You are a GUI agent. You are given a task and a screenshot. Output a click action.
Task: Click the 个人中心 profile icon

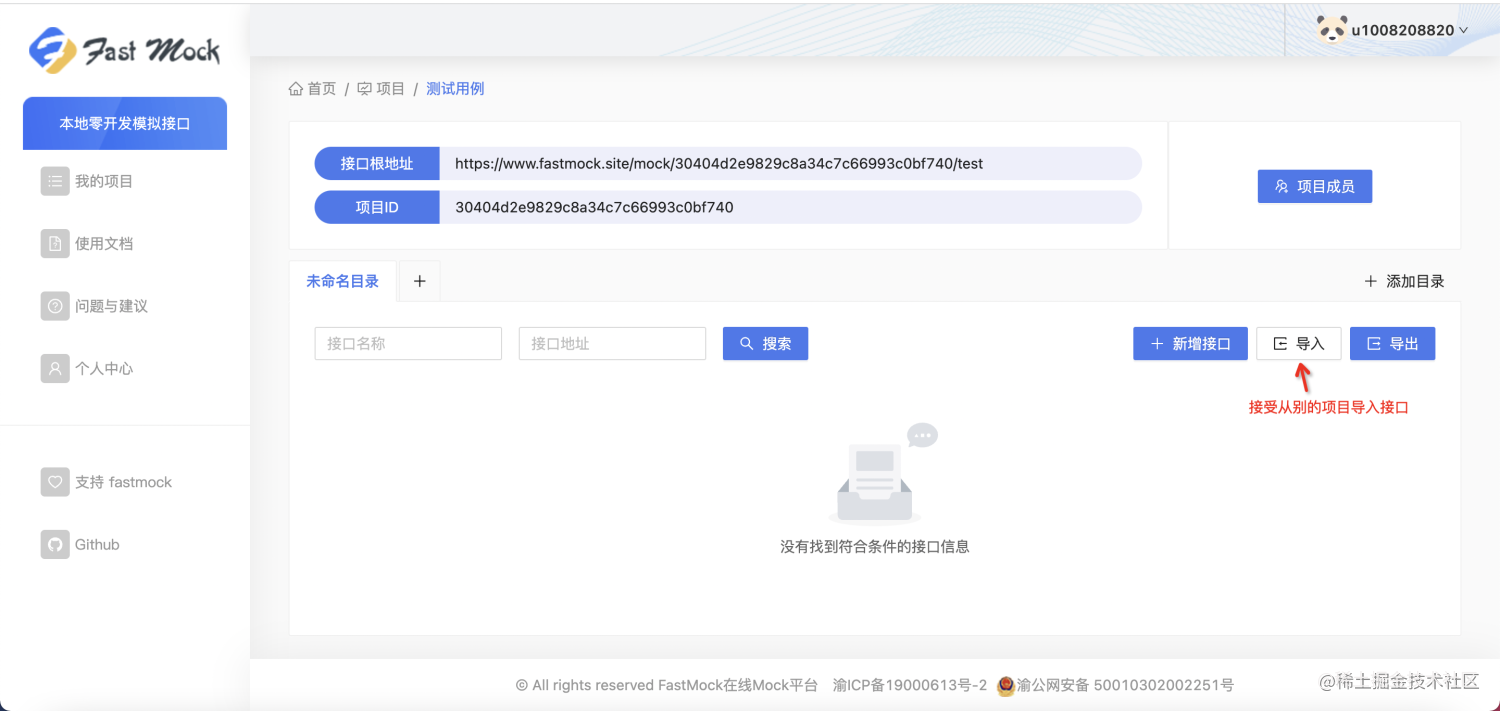(55, 368)
